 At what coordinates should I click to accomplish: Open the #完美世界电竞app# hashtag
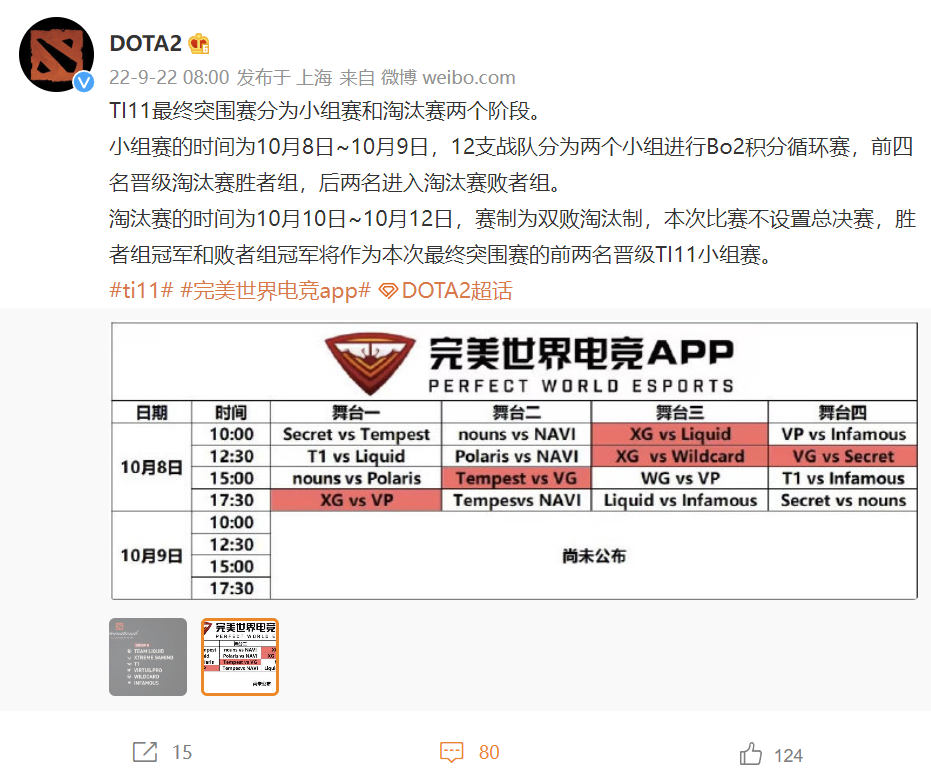click(x=276, y=290)
